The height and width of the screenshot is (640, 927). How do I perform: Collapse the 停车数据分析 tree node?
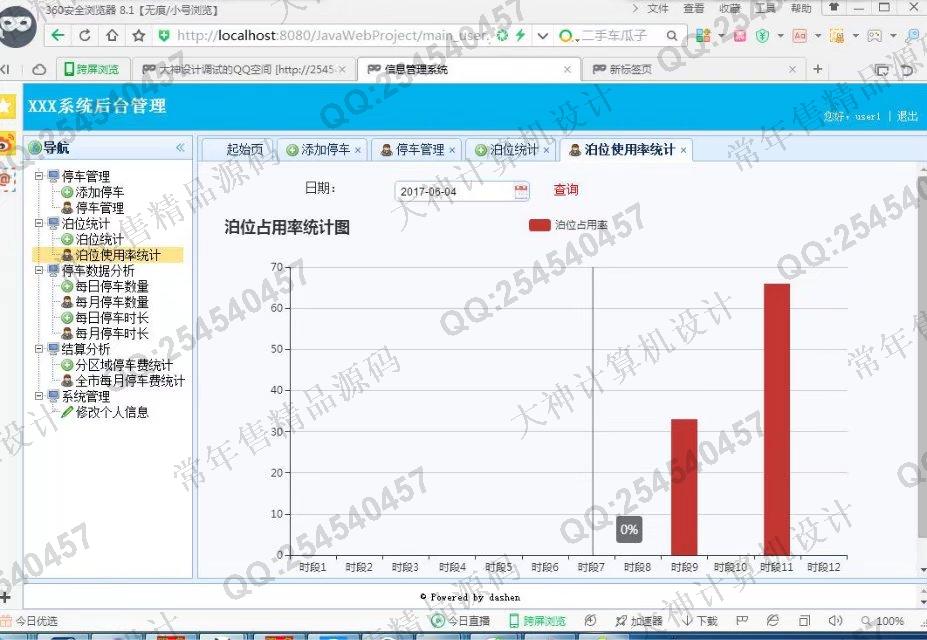pyautogui.click(x=39, y=271)
